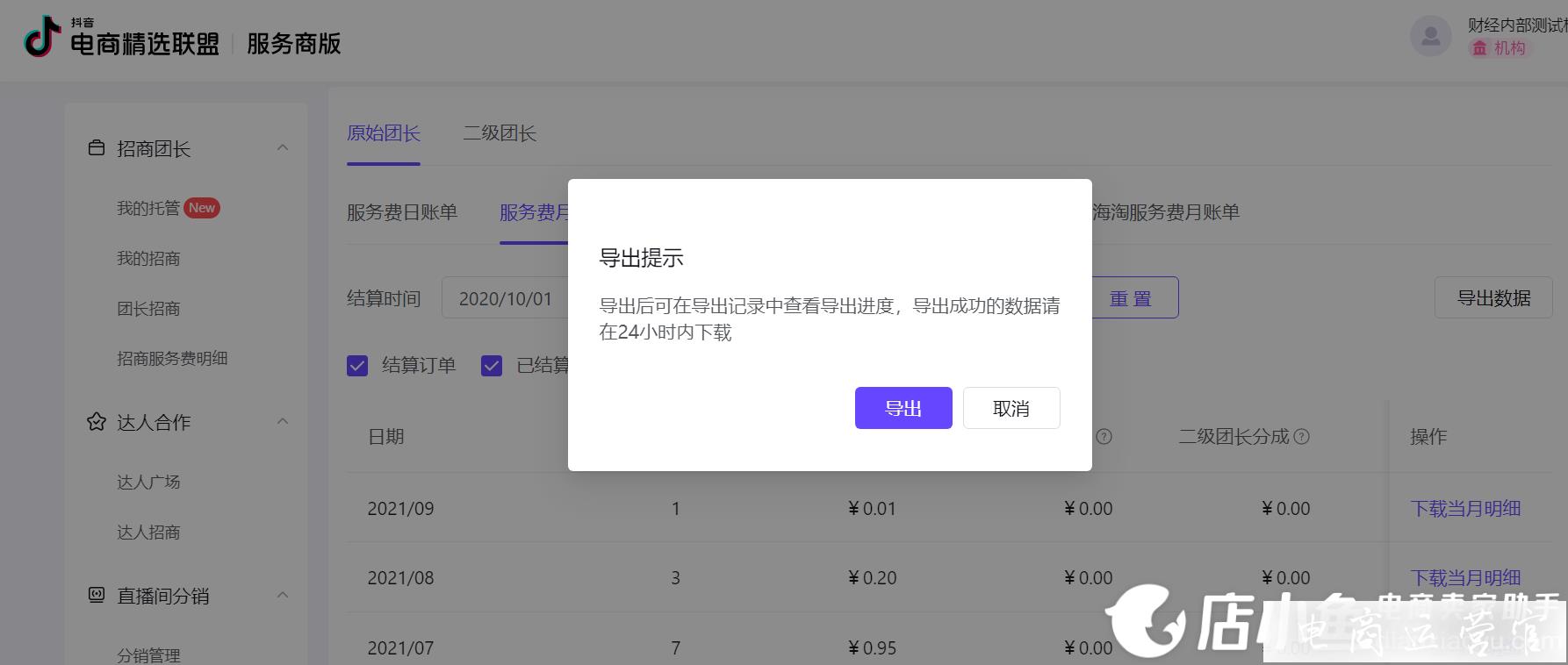
Task: Click the 2021/07 date cell
Action: [x=400, y=648]
